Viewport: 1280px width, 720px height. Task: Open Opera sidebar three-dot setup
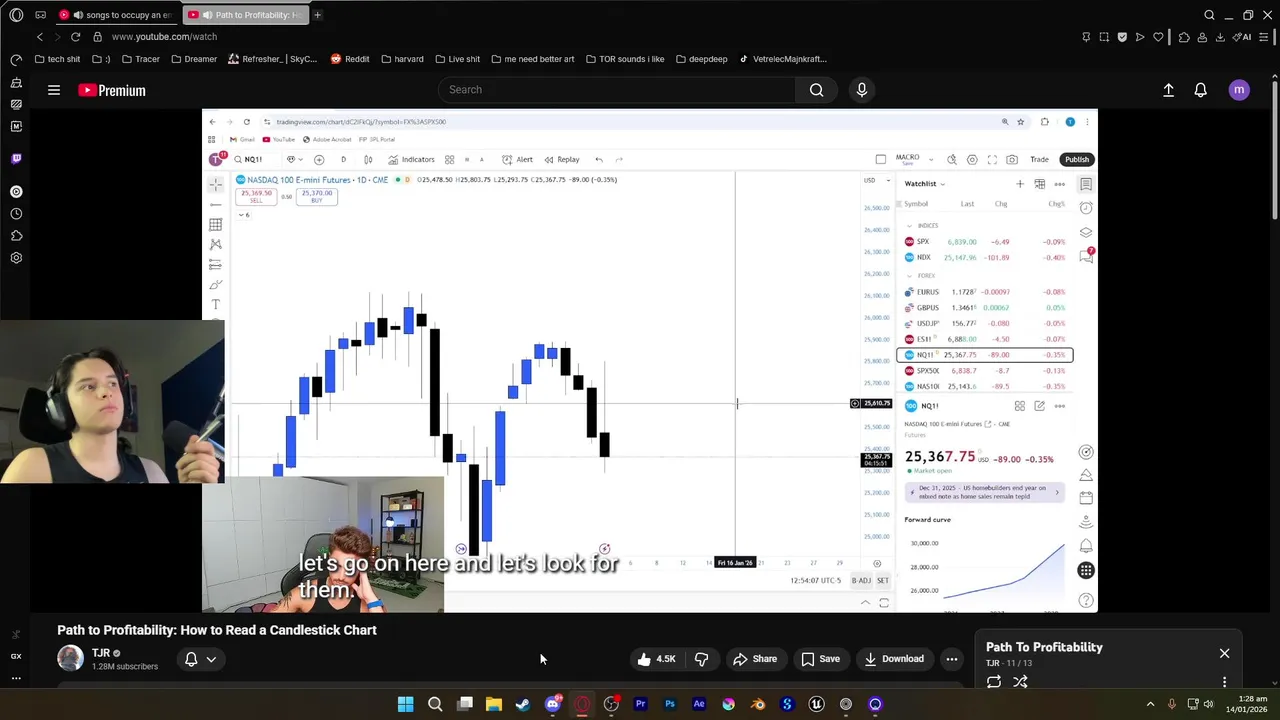click(x=16, y=678)
